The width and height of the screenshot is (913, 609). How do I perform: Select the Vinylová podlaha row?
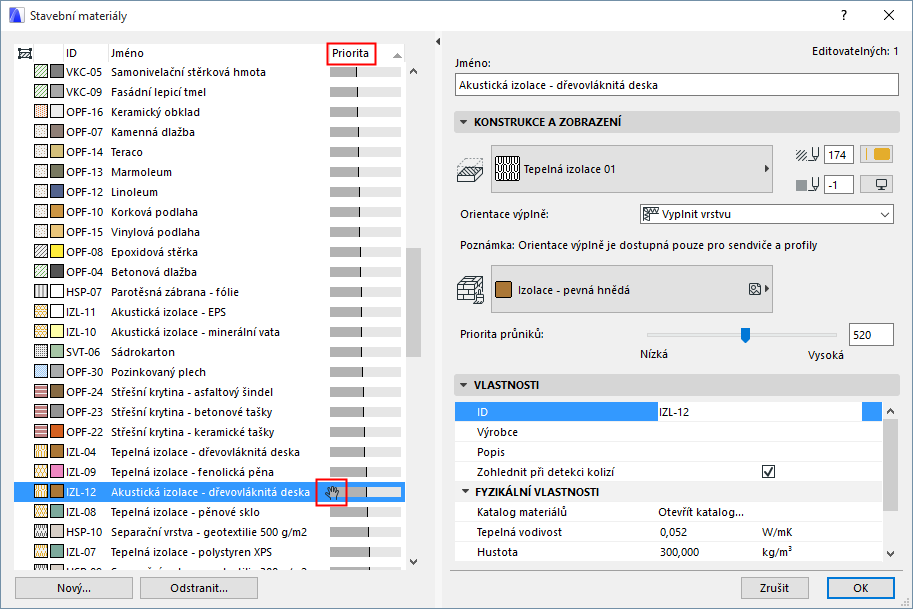tap(210, 232)
